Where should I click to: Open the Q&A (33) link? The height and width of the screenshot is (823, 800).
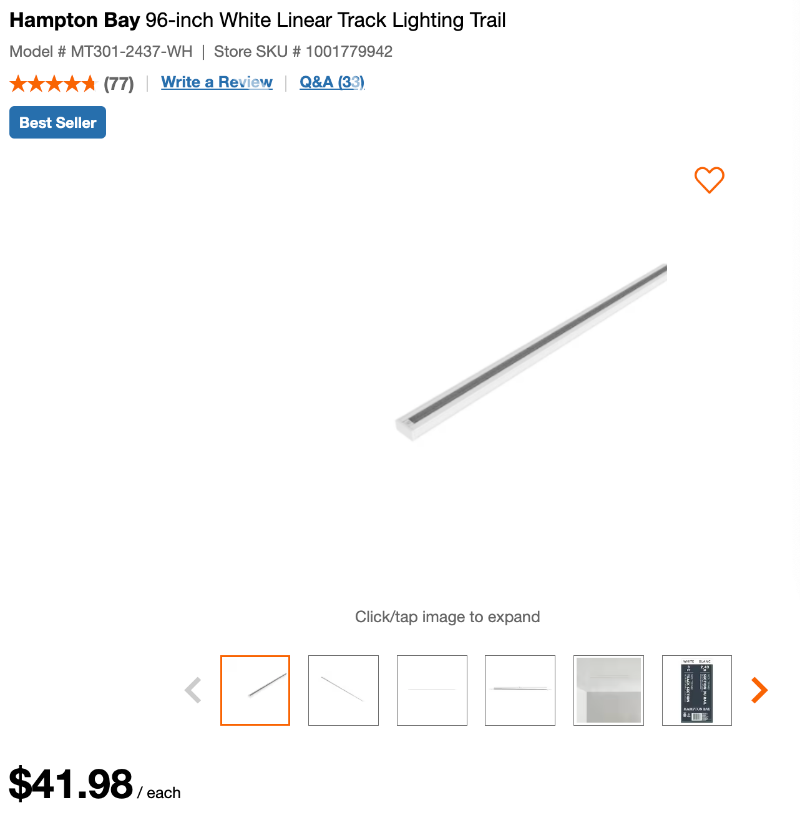click(x=332, y=82)
